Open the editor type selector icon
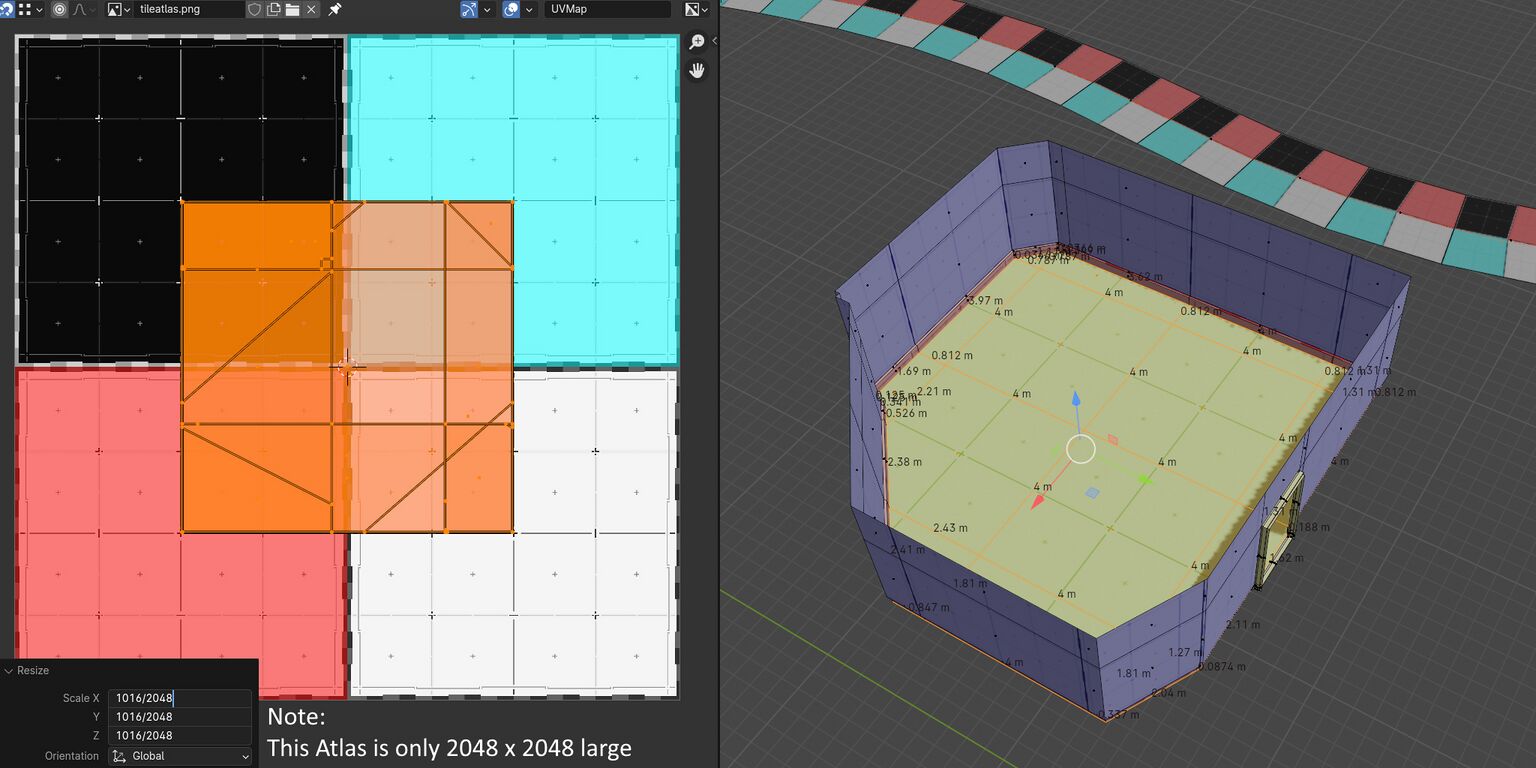 10,9
